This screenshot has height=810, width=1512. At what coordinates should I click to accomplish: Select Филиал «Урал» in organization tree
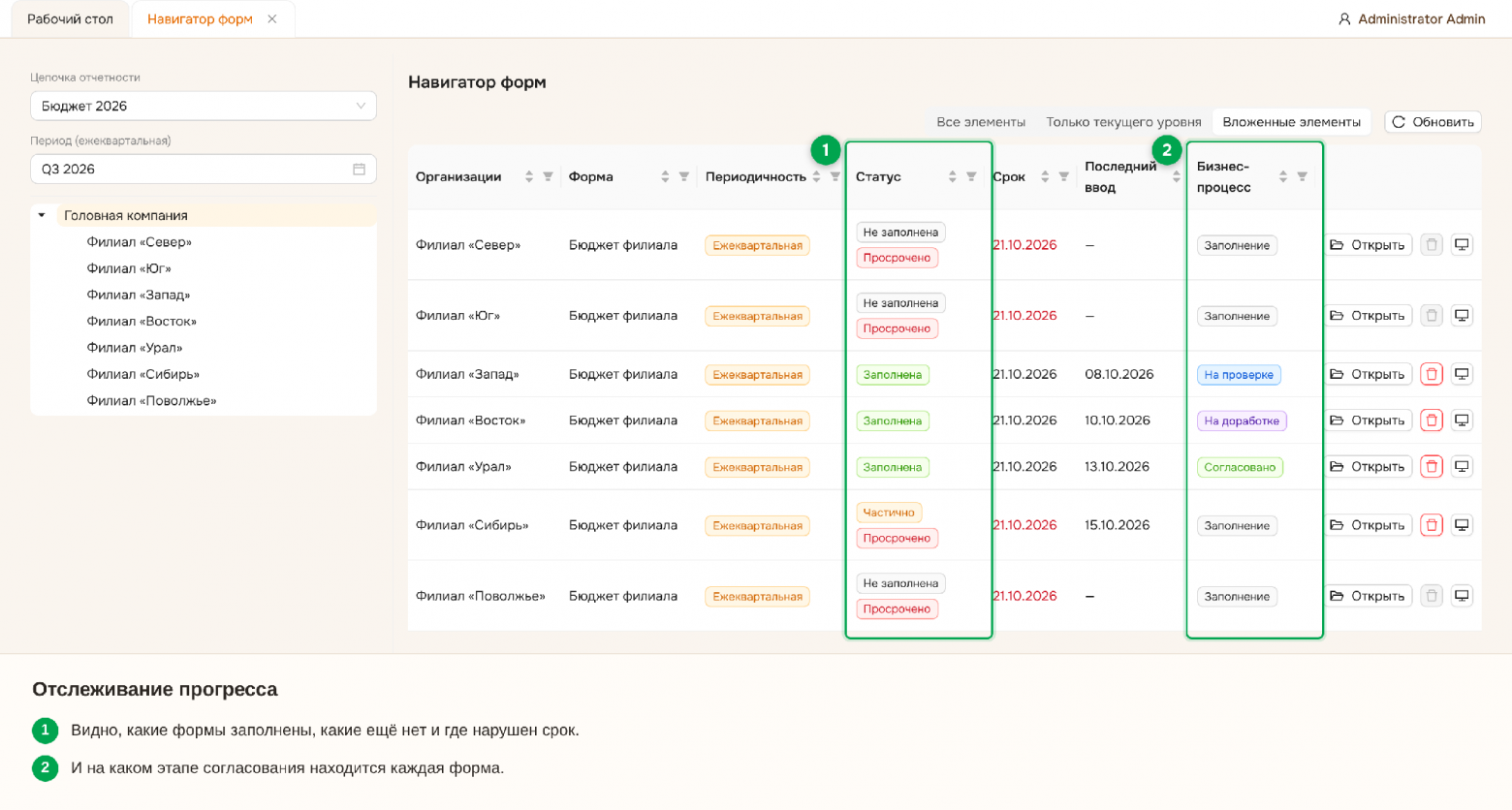pyautogui.click(x=135, y=348)
